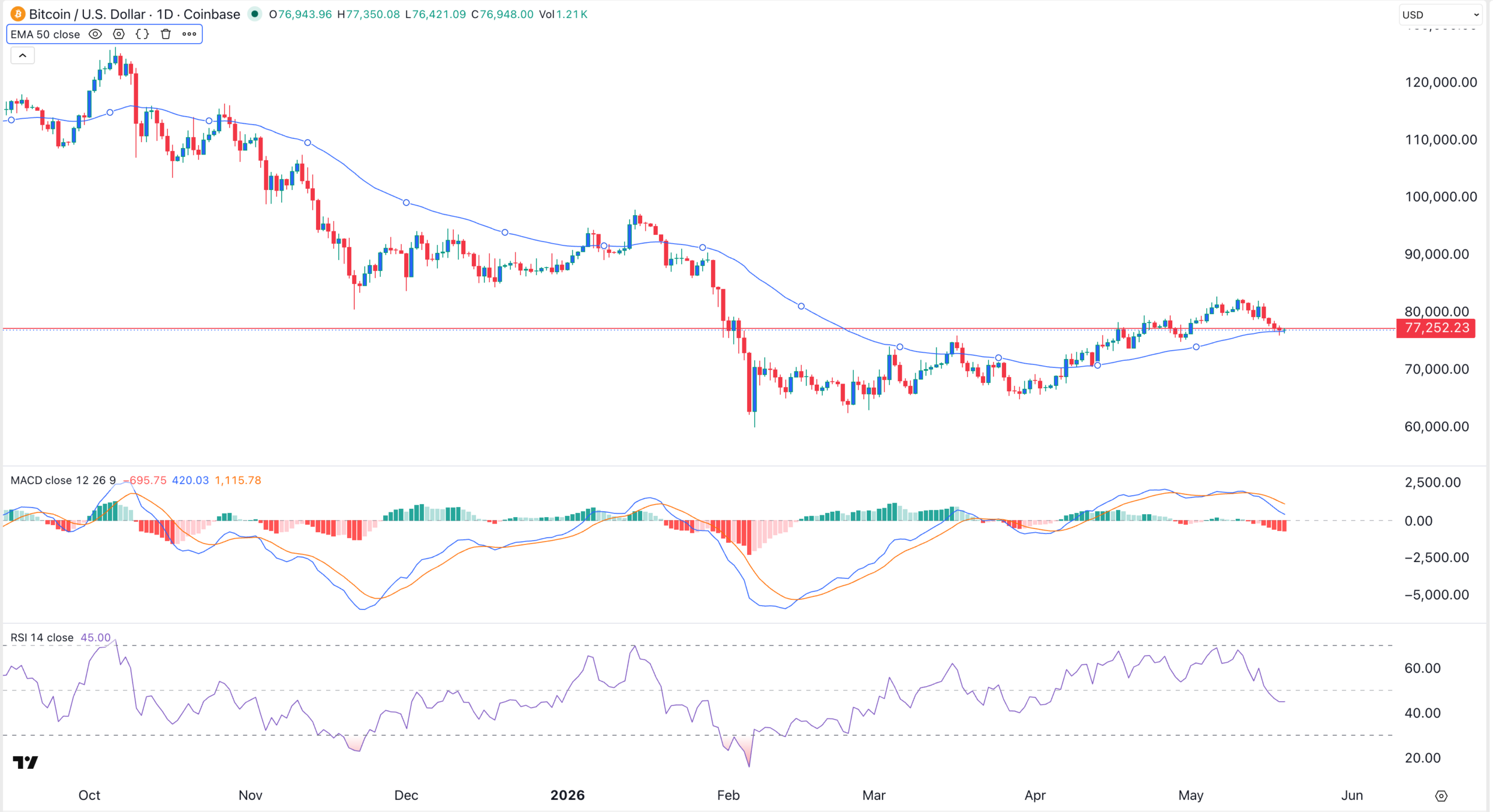Click the May label on time axis

pyautogui.click(x=1191, y=795)
